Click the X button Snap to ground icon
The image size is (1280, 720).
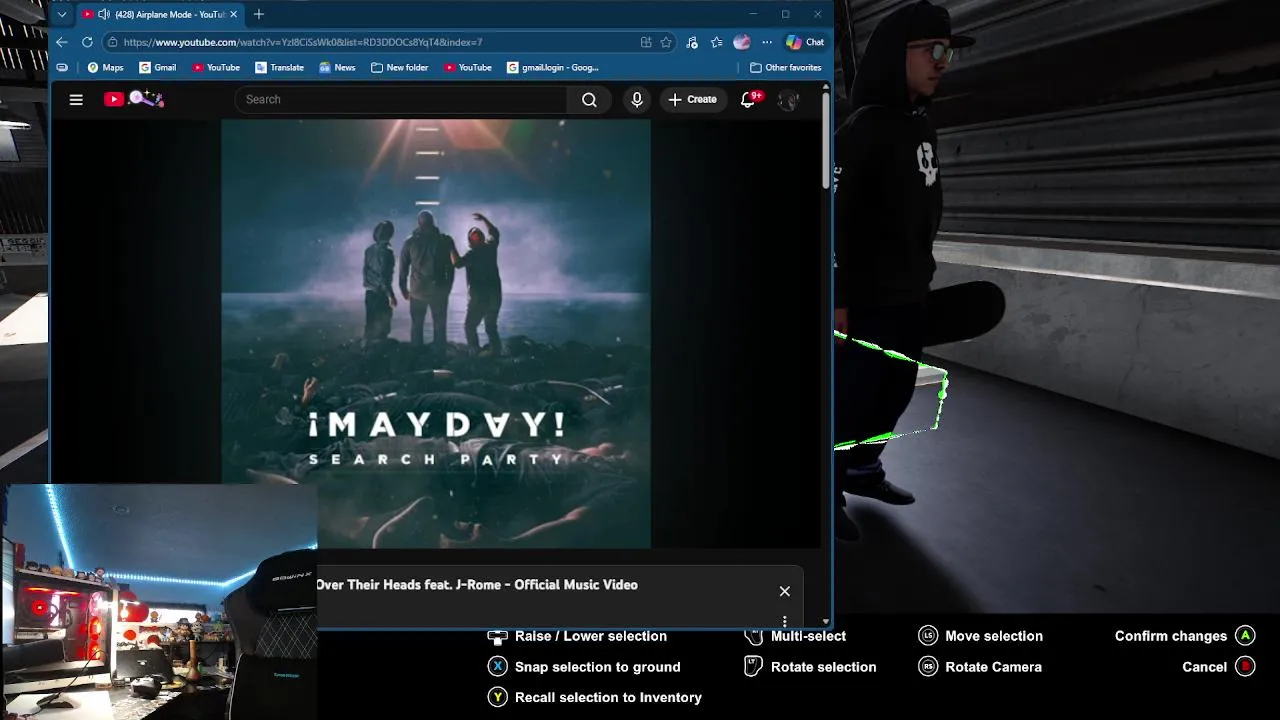point(497,666)
